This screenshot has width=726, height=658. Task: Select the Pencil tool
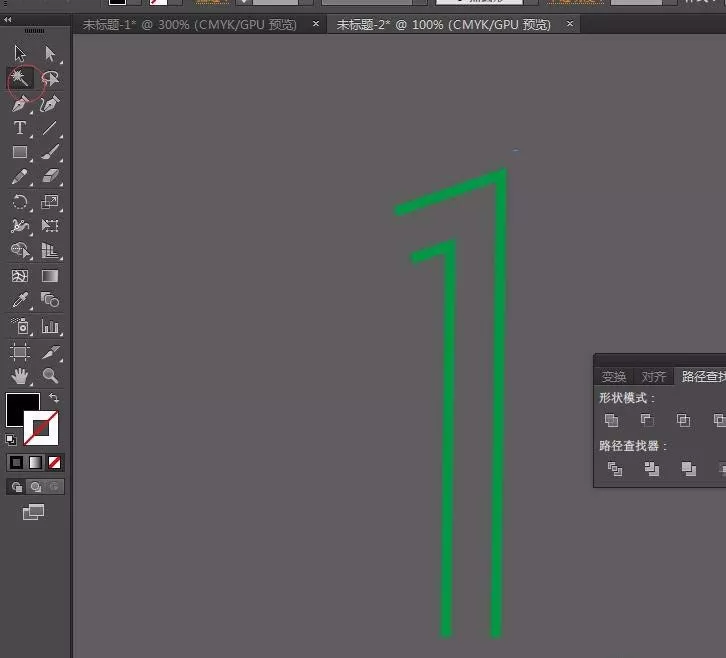20,177
